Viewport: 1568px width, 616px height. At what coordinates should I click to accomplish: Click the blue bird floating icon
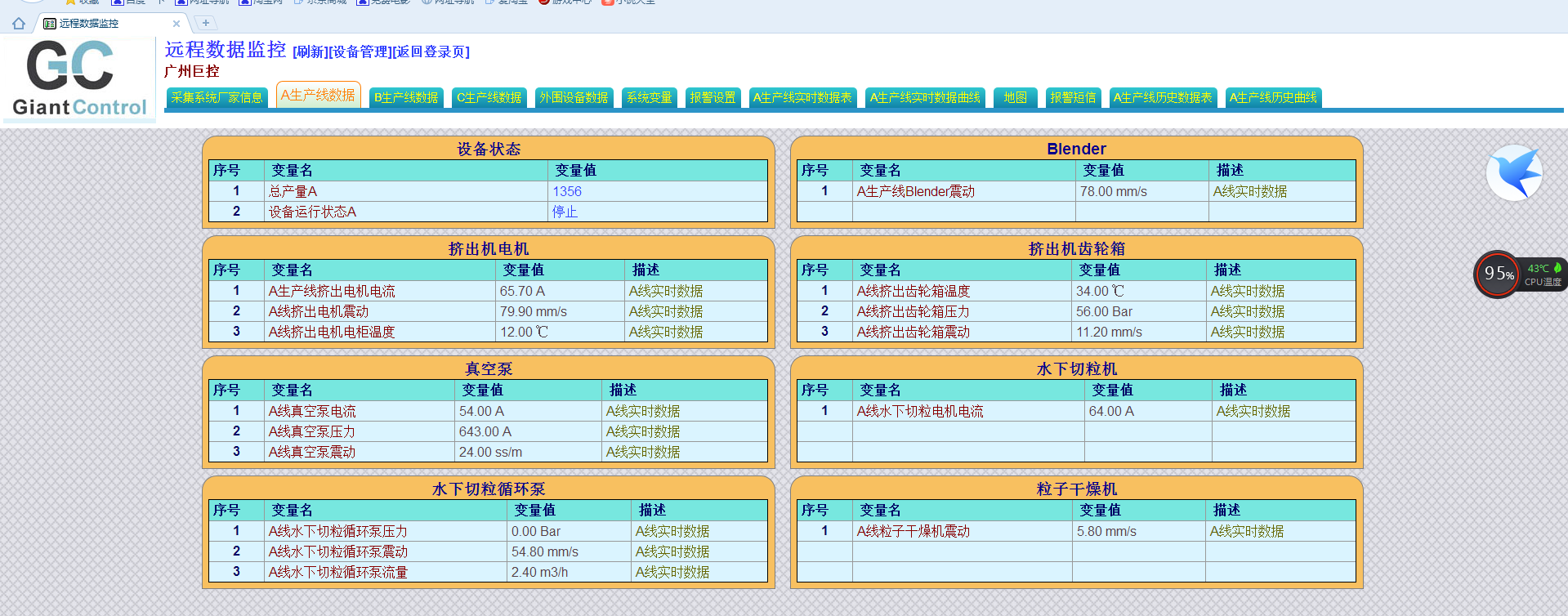(x=1514, y=172)
